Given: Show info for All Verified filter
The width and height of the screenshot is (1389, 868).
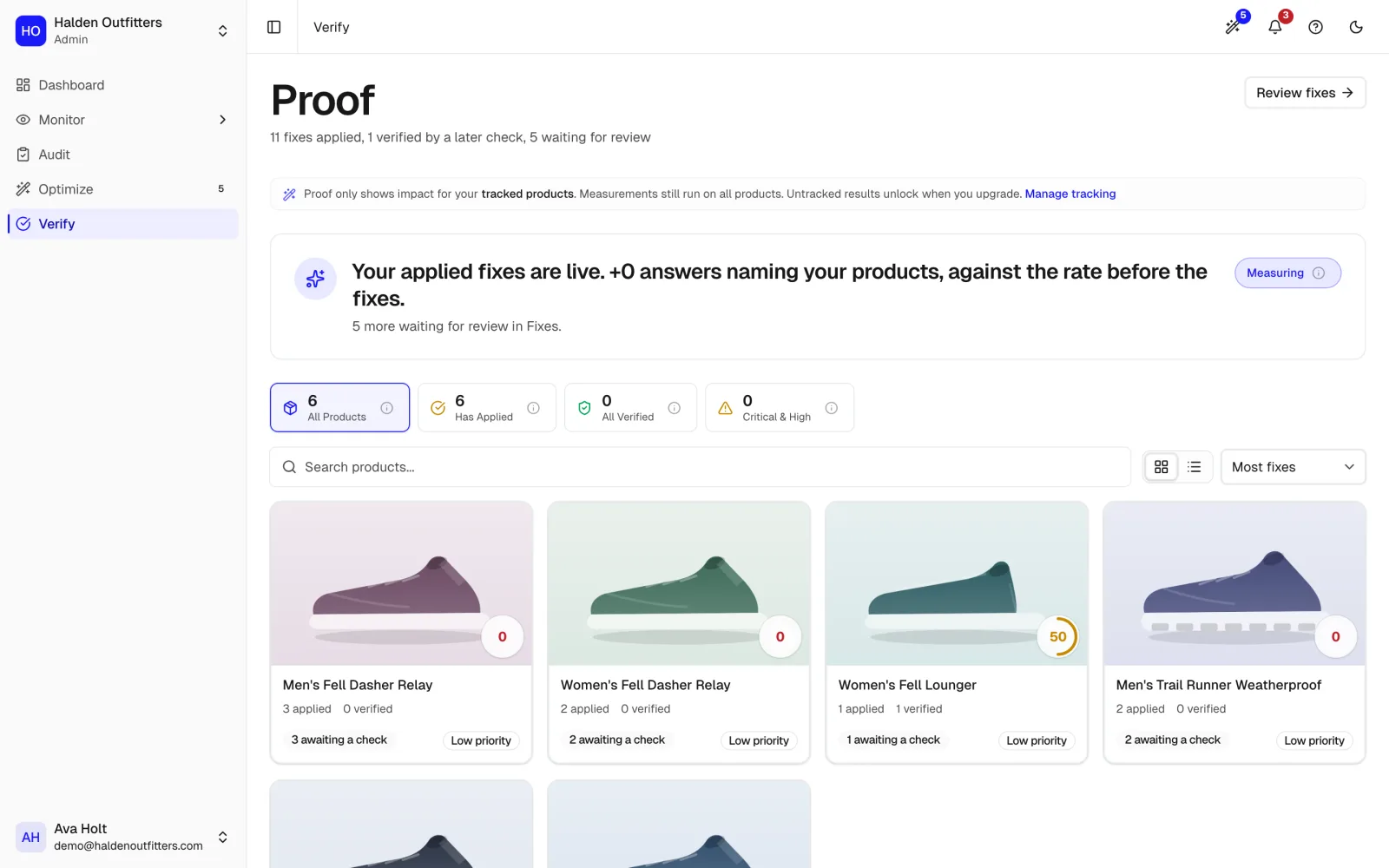Looking at the screenshot, I should (x=675, y=408).
